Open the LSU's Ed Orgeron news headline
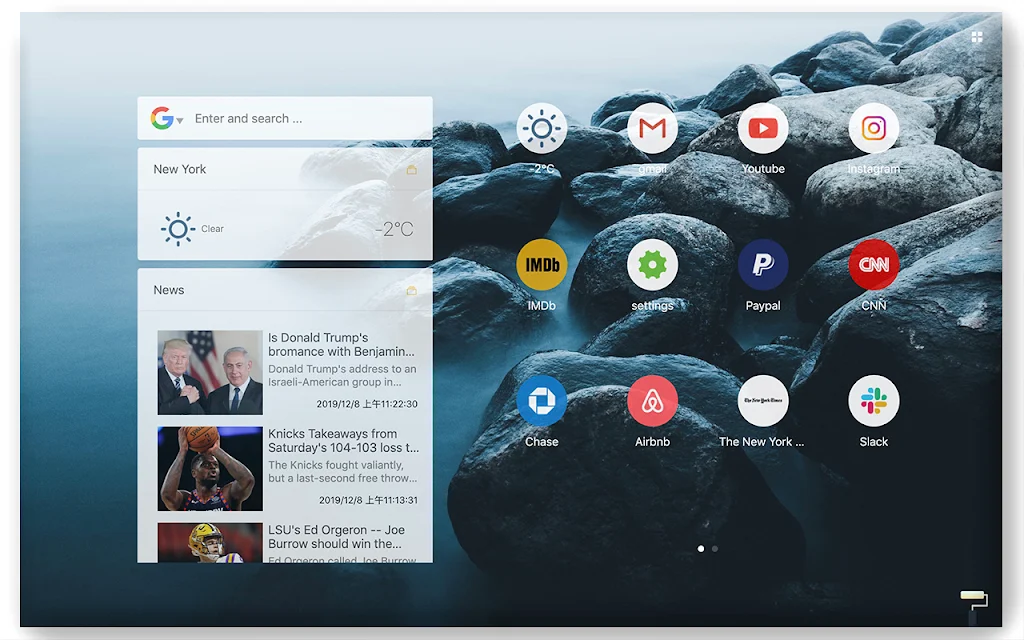Viewport: 1024px width, 640px height. [336, 537]
